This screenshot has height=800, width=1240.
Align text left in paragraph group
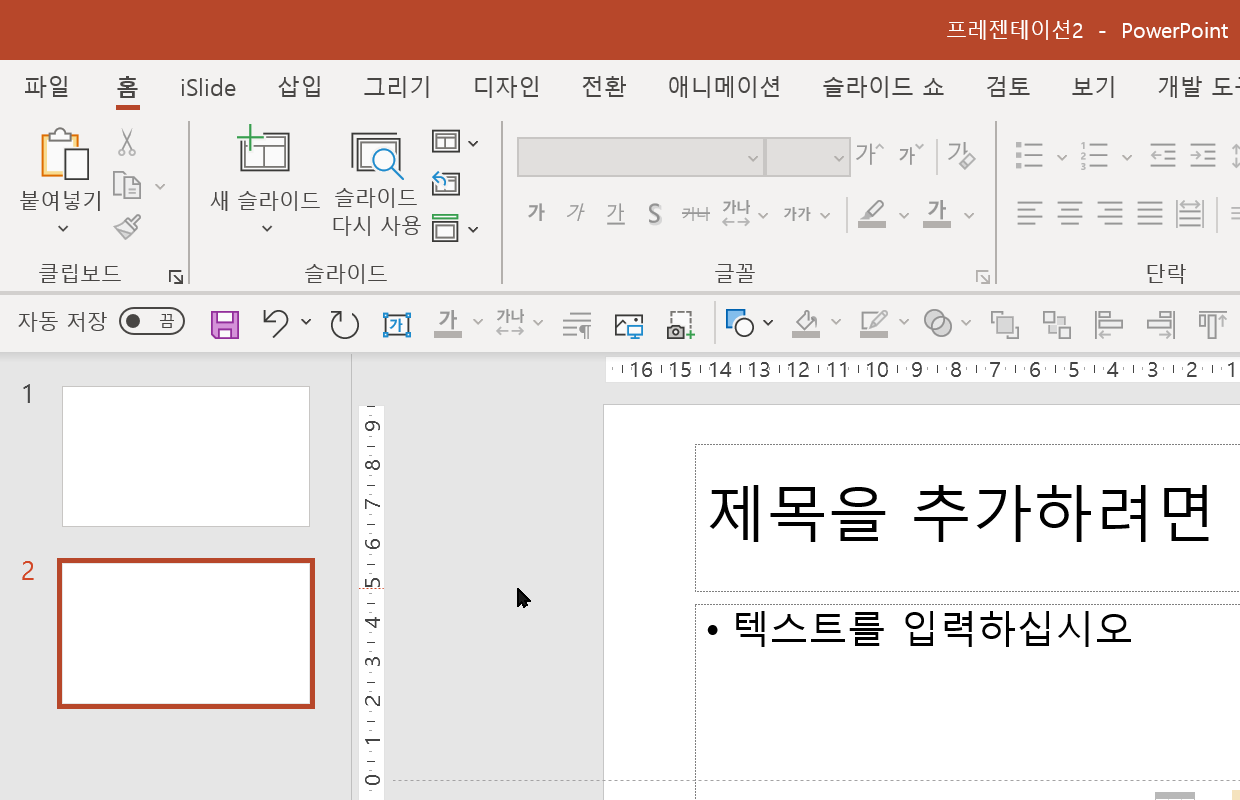(x=1030, y=212)
